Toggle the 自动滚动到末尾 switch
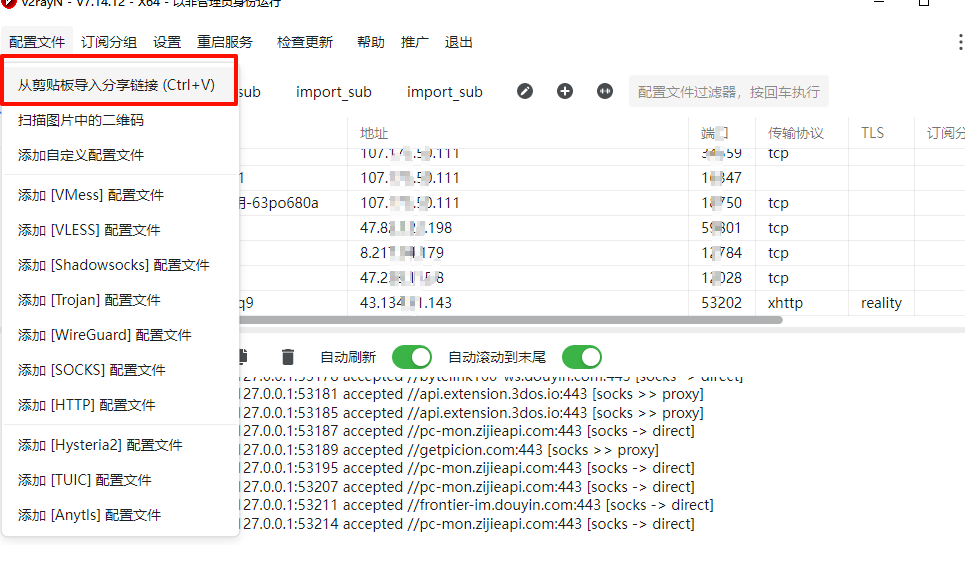 click(582, 357)
